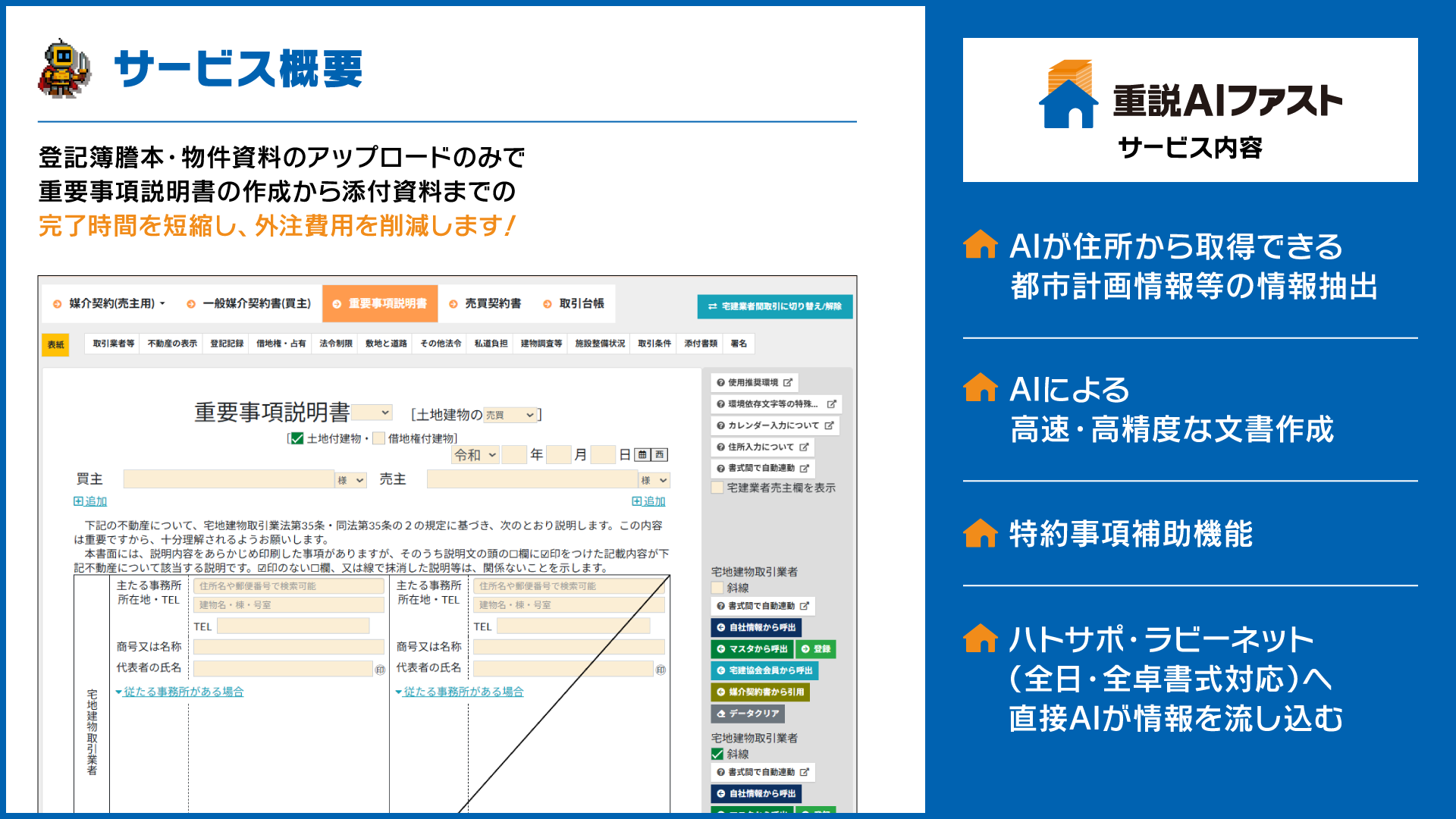
Task: Open the calendar date picker icon
Action: click(642, 455)
